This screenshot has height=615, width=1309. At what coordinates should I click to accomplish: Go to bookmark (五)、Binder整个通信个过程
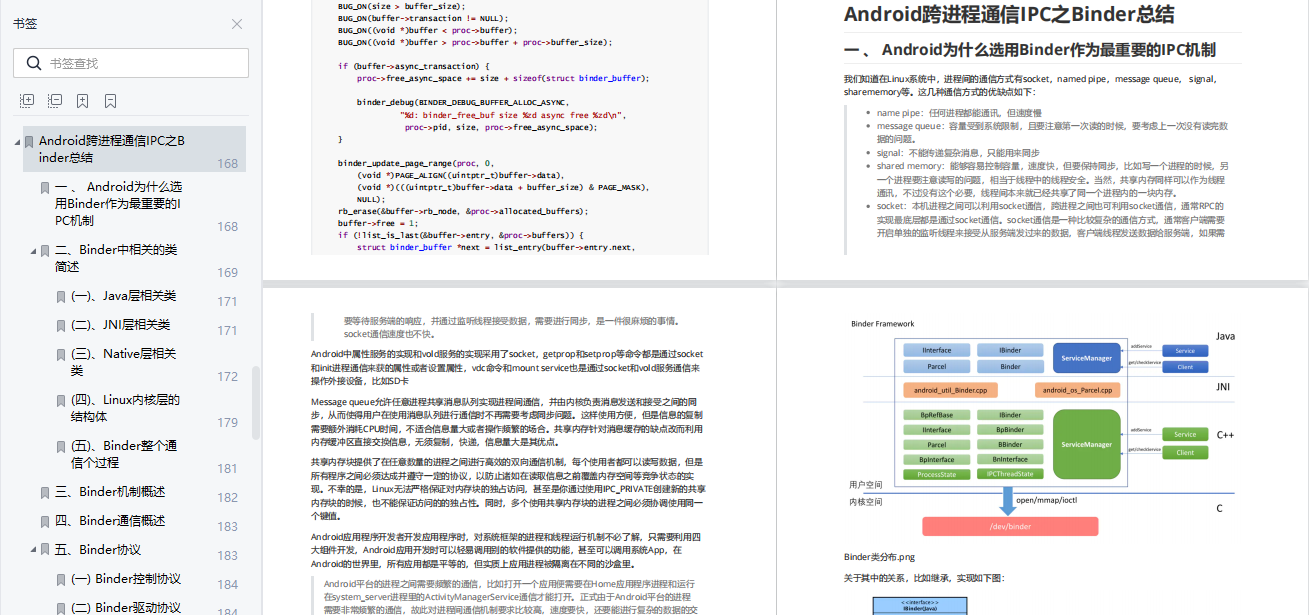point(124,454)
